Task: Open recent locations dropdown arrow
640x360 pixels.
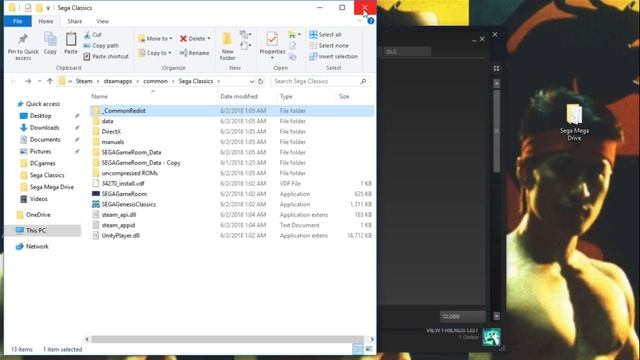Action: (x=40, y=81)
